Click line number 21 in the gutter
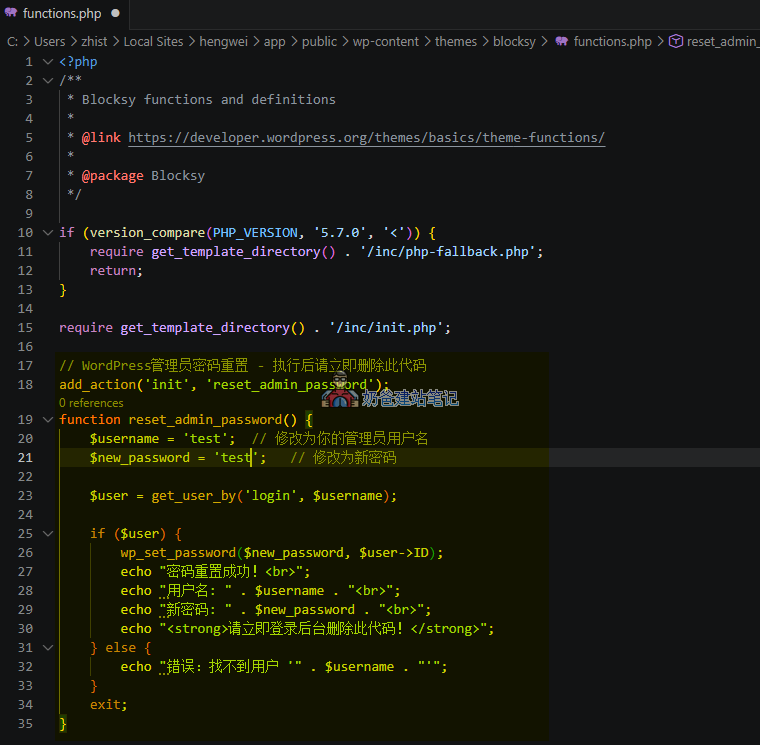760x745 pixels. [25, 457]
